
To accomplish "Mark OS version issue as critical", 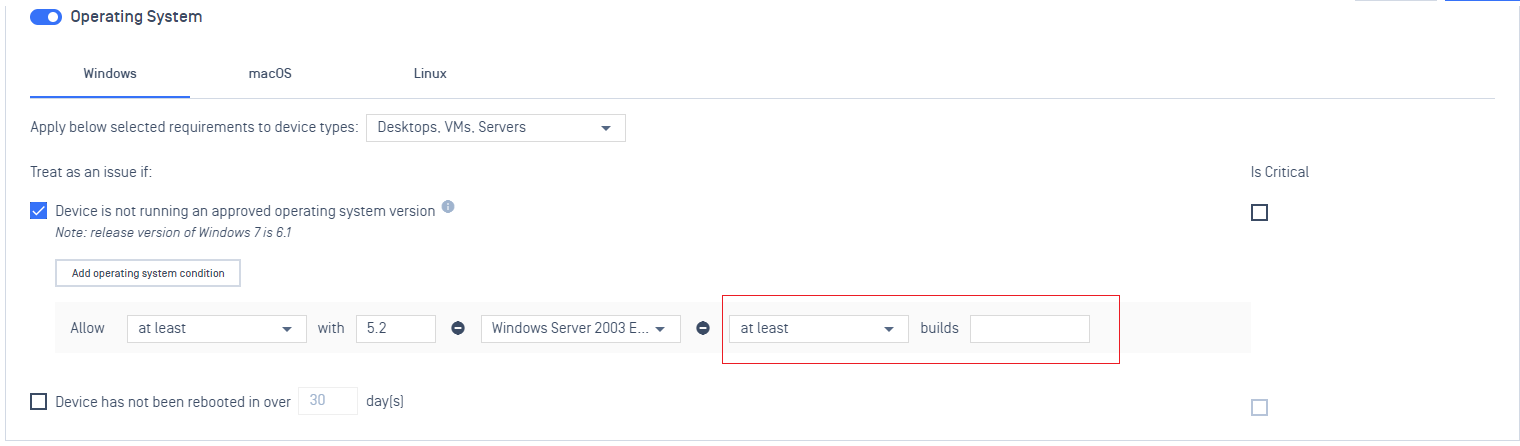I will [x=1259, y=213].
